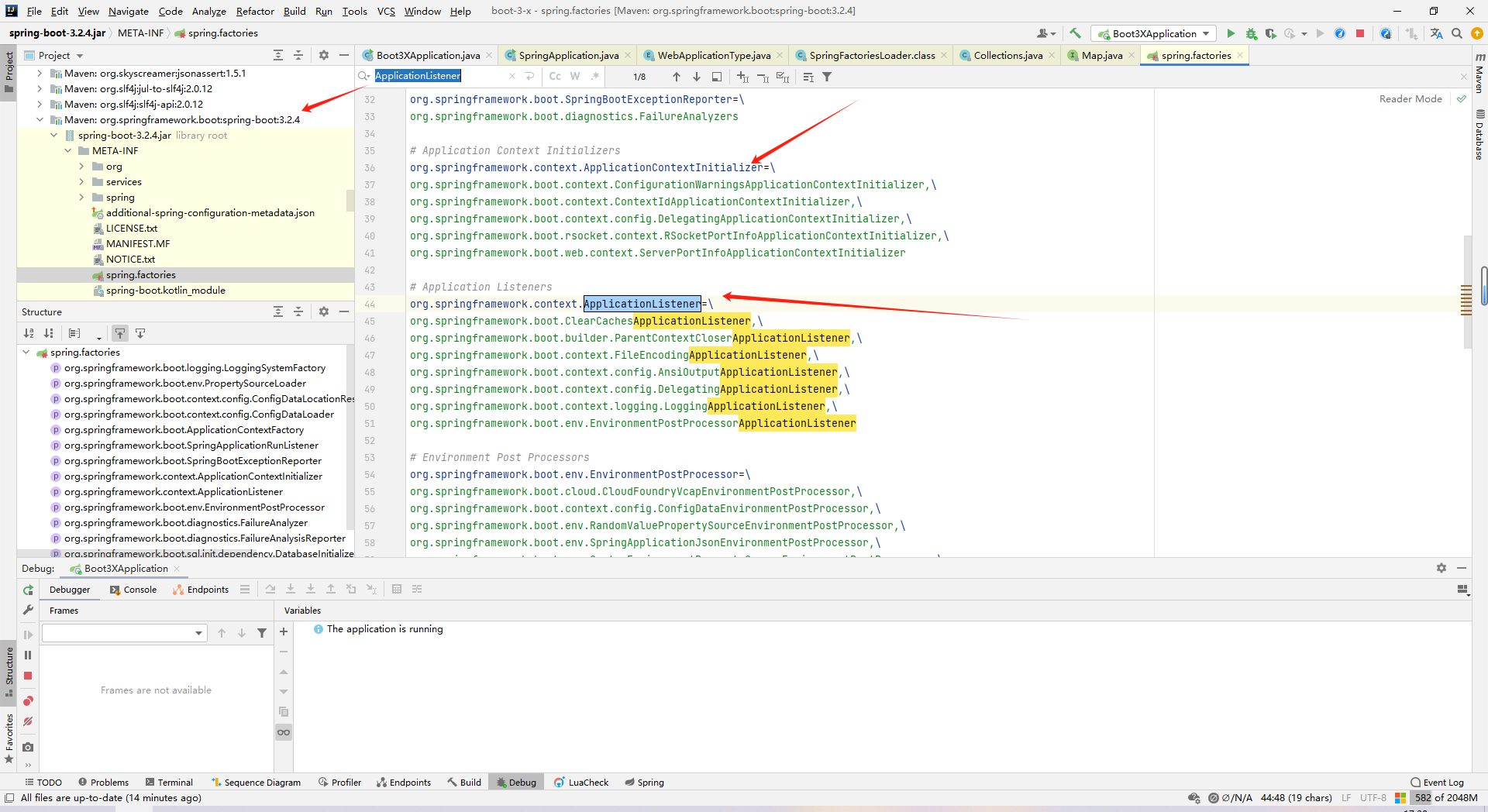Screen dimensions: 1488x812
Task: Switch to SpringFactoriesLoader.class tab
Action: coord(872,55)
